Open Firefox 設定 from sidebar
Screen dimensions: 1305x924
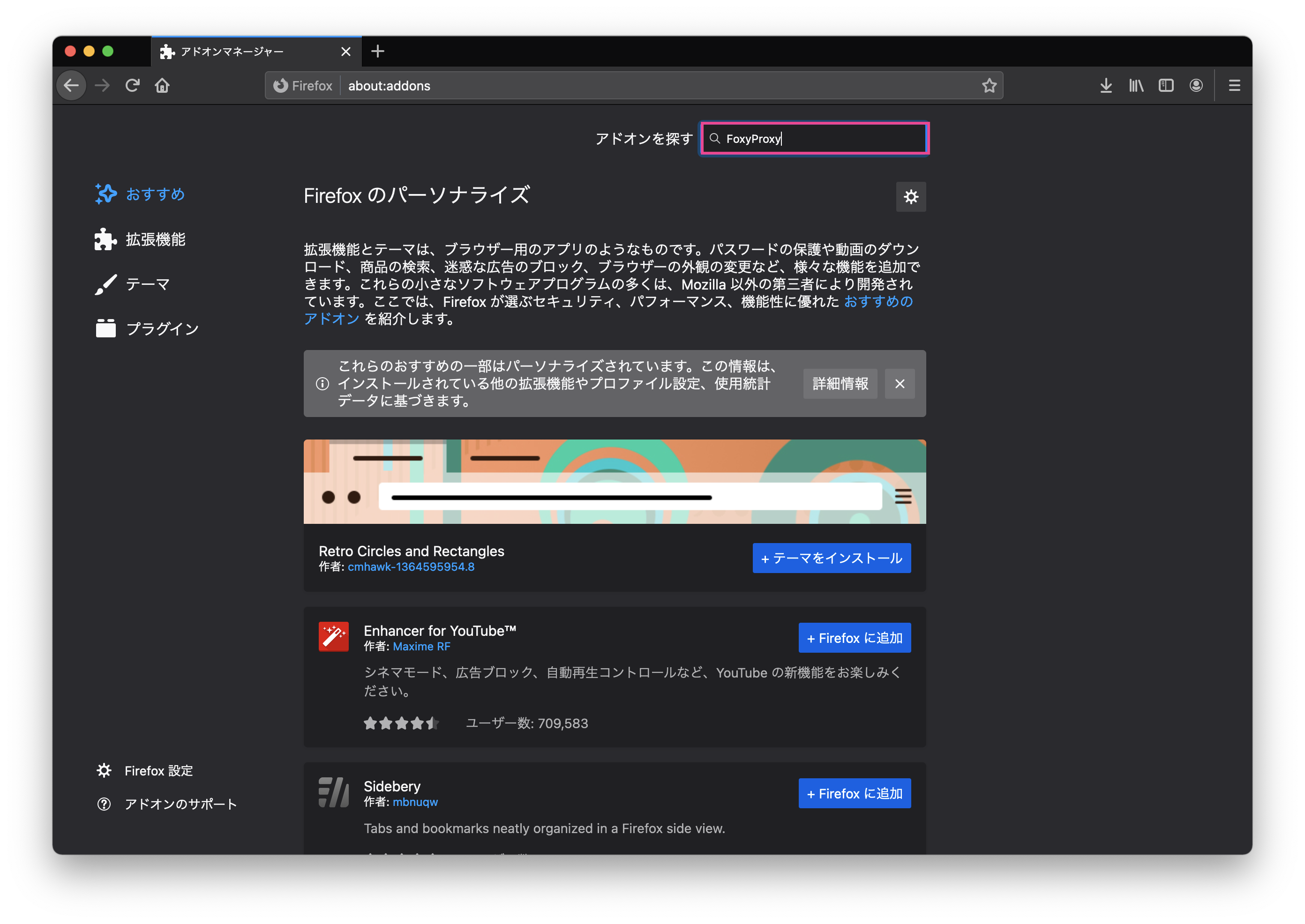coord(145,770)
